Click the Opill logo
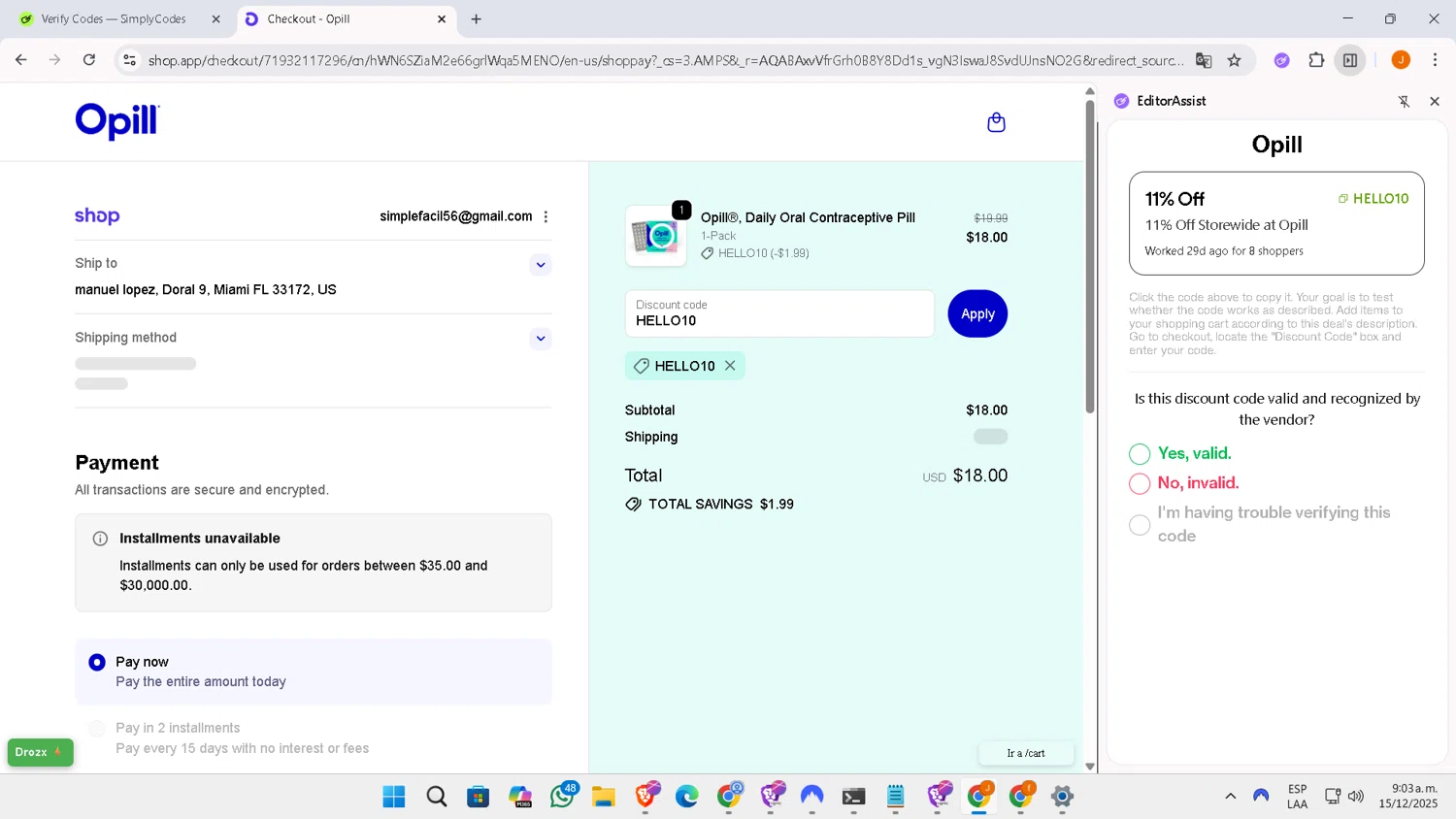The width and height of the screenshot is (1456, 819). [x=117, y=121]
